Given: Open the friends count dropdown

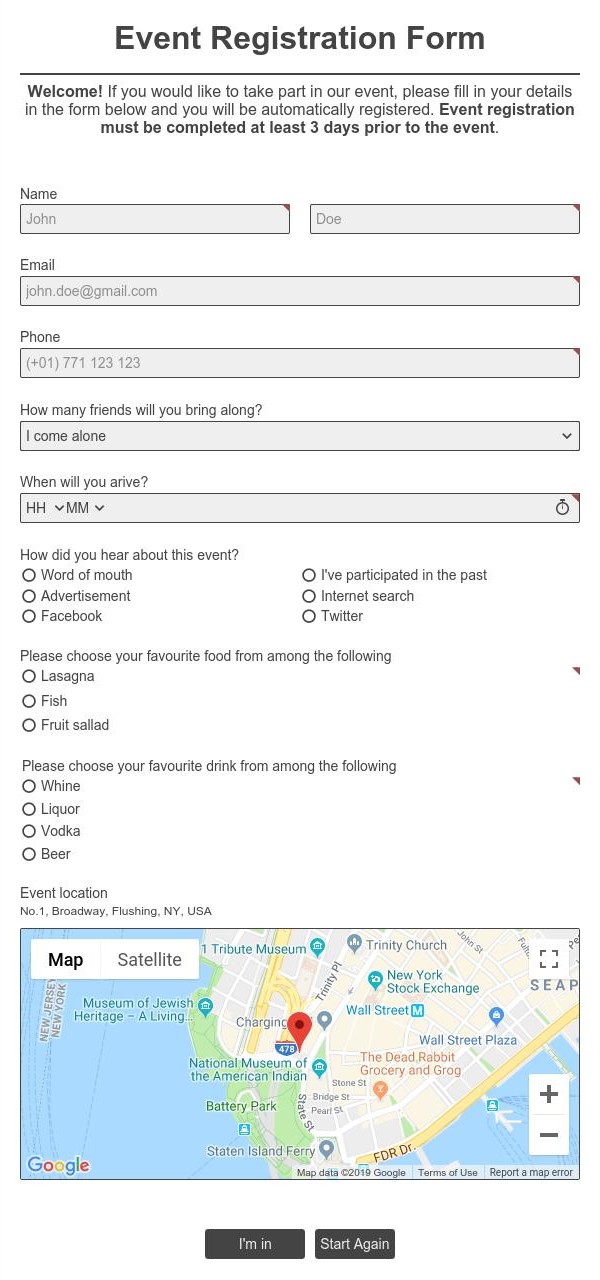Looking at the screenshot, I should pyautogui.click(x=299, y=436).
